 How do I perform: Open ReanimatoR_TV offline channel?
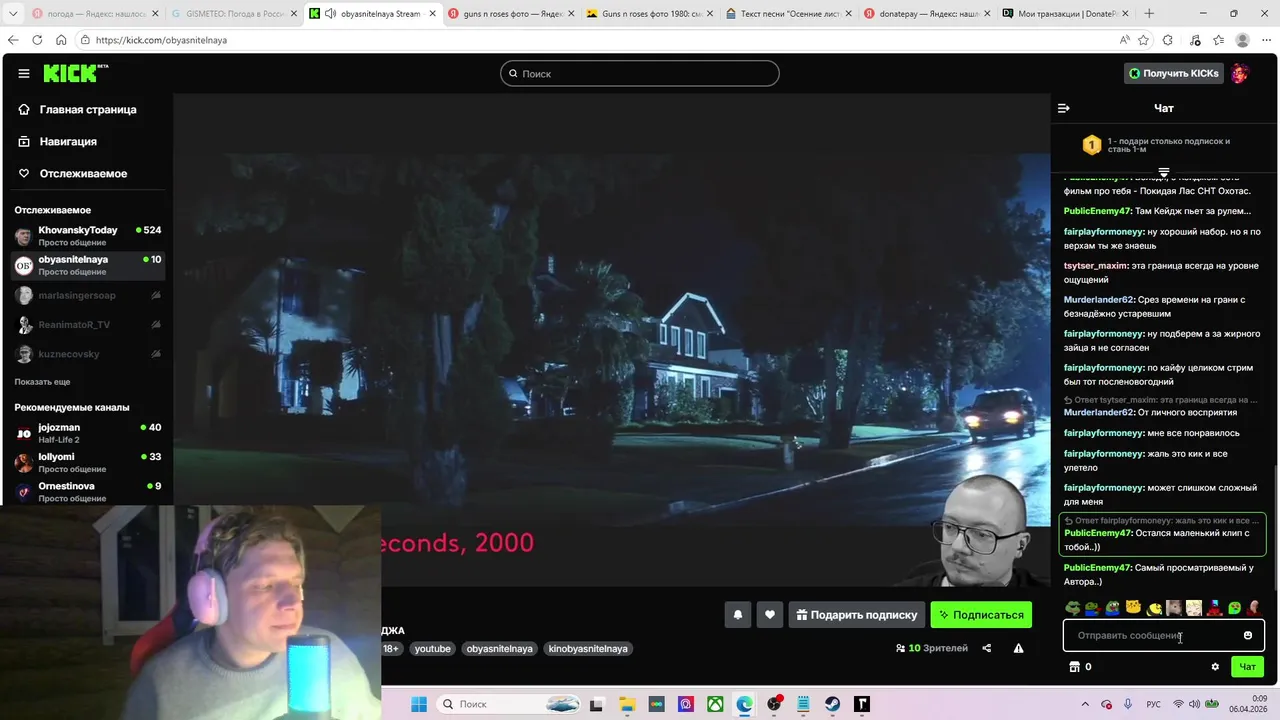pos(86,325)
